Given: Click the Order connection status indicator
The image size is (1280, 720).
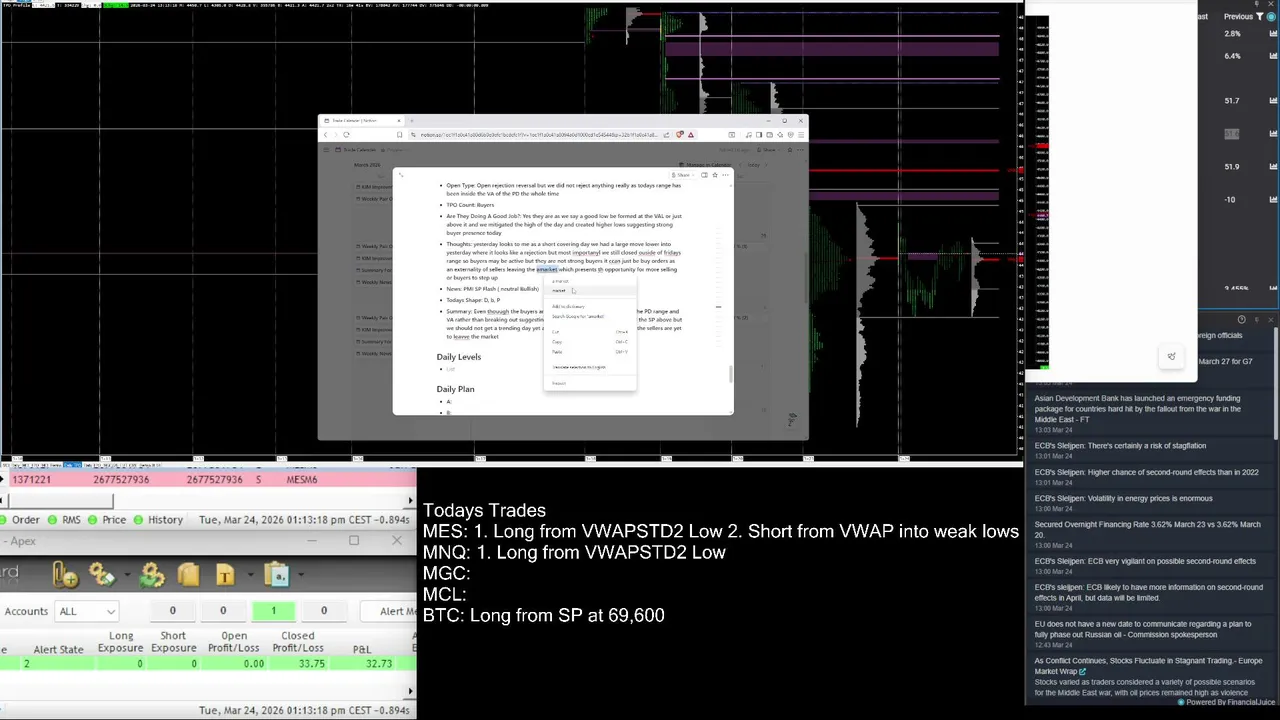Looking at the screenshot, I should pos(20,520).
